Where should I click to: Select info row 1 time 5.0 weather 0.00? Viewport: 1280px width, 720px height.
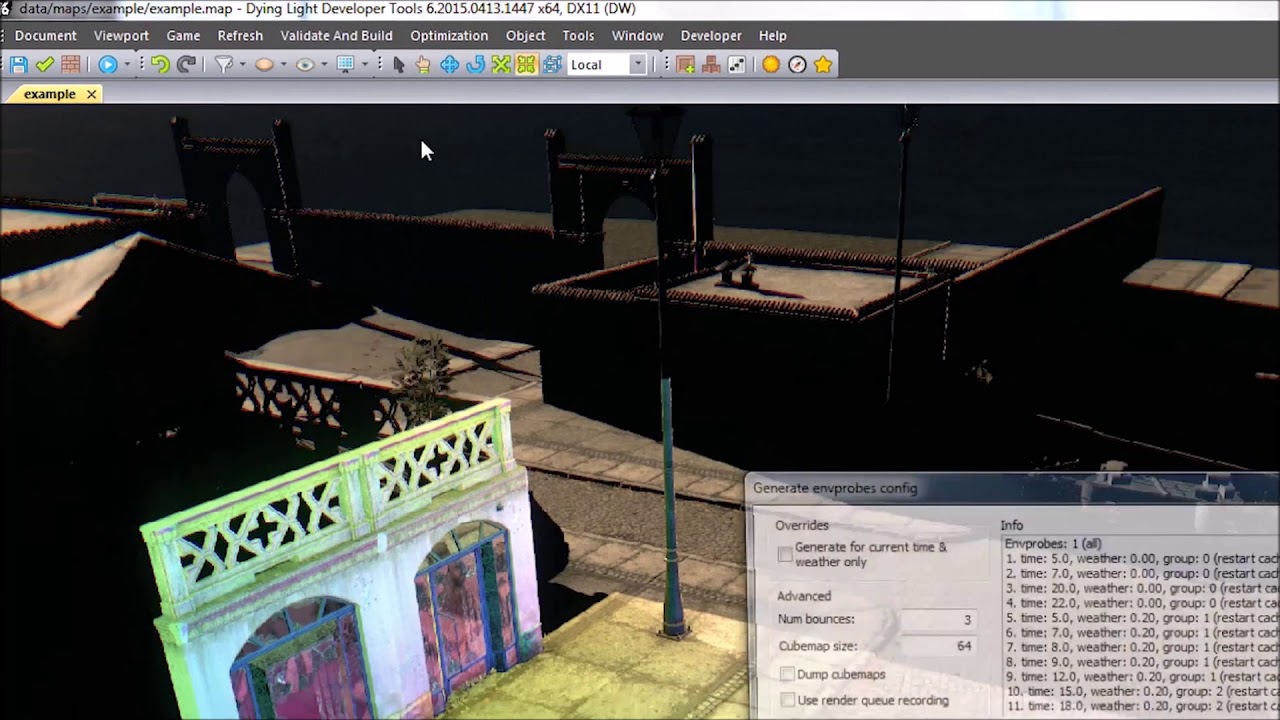tap(1142, 559)
